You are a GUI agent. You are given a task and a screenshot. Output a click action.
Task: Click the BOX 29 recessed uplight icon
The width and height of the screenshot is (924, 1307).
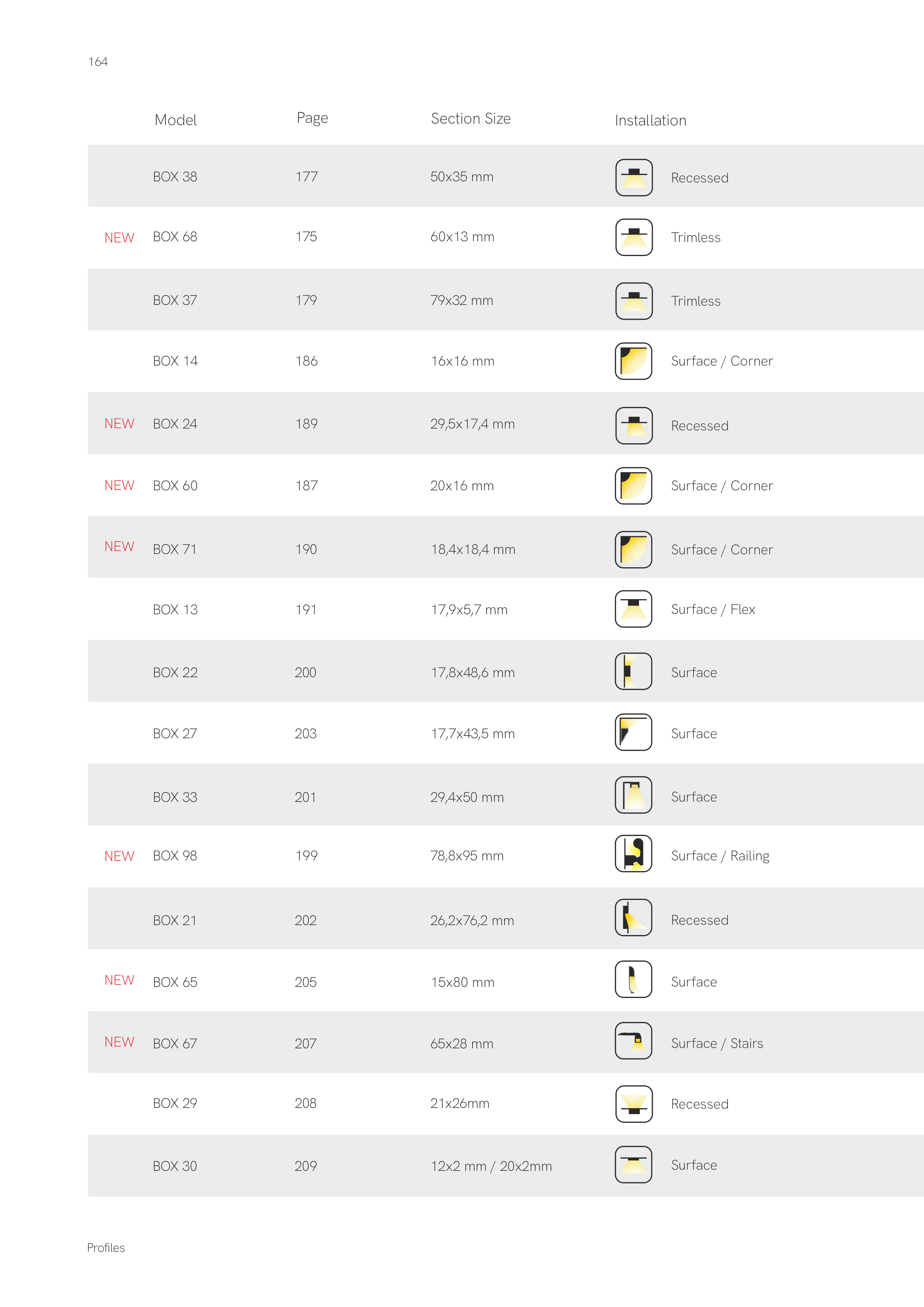[633, 1104]
